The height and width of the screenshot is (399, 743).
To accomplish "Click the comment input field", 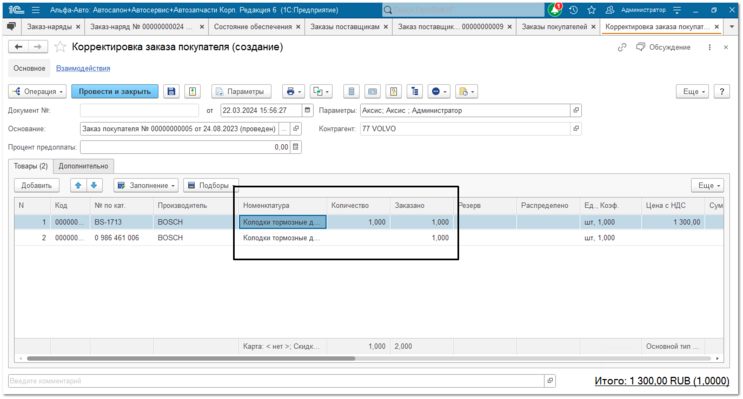I will pos(276,381).
